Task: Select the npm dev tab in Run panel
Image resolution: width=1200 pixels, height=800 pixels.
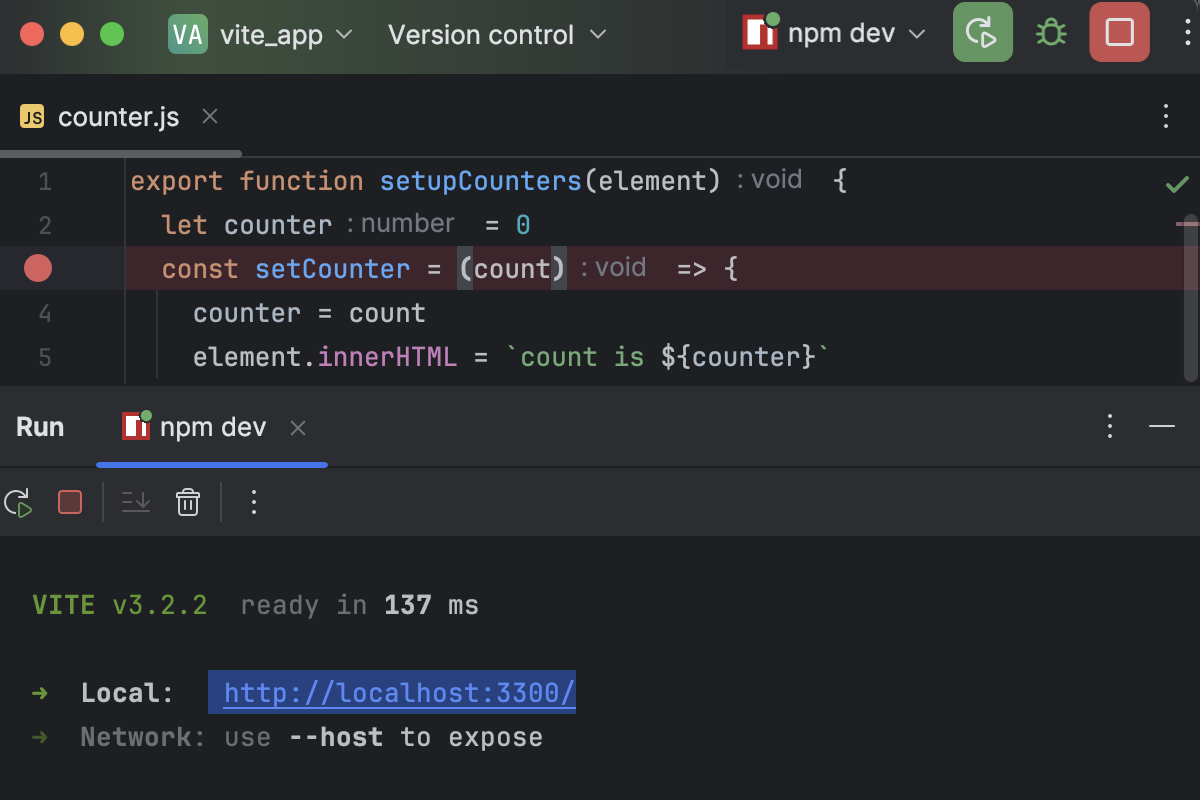Action: (210, 426)
